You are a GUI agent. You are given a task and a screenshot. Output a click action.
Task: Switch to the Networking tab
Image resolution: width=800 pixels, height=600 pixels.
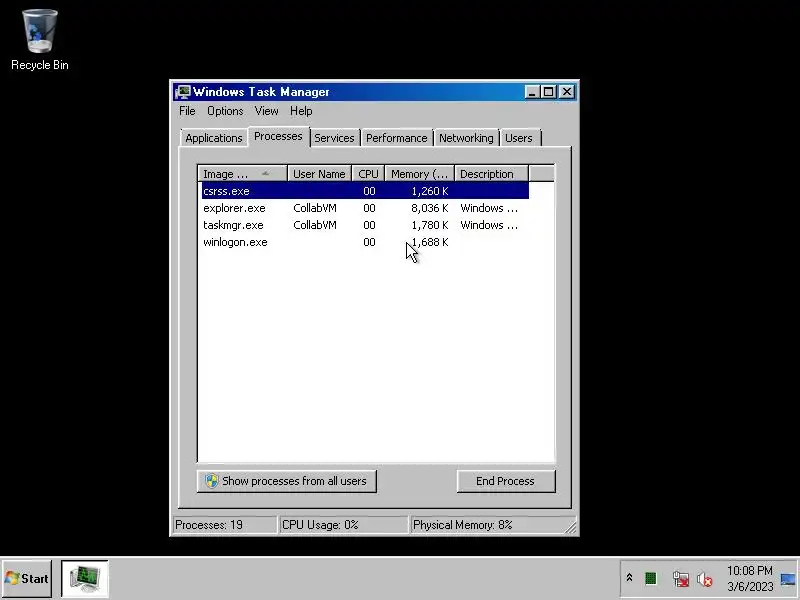click(466, 138)
